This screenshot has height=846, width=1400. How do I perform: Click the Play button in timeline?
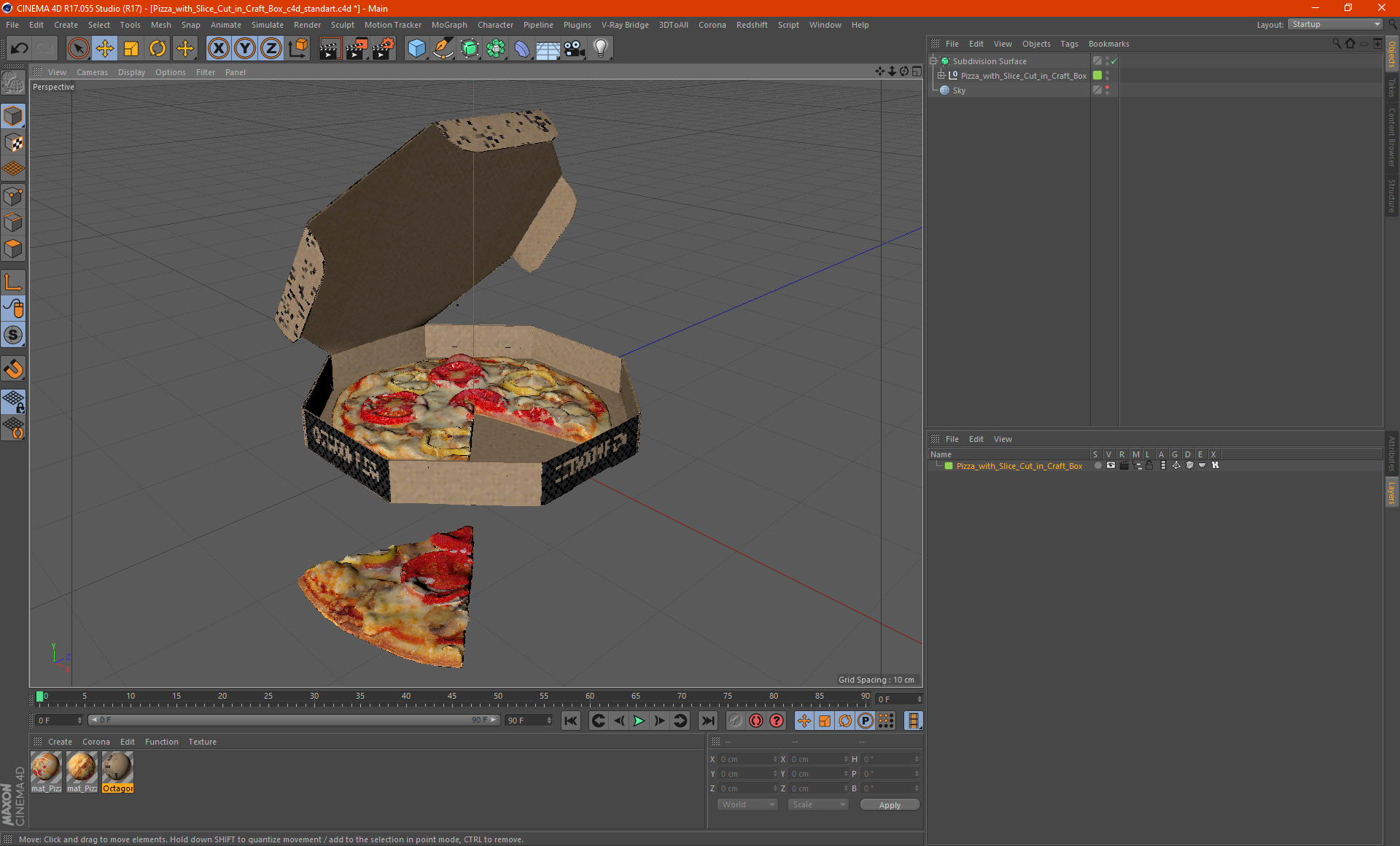(639, 720)
